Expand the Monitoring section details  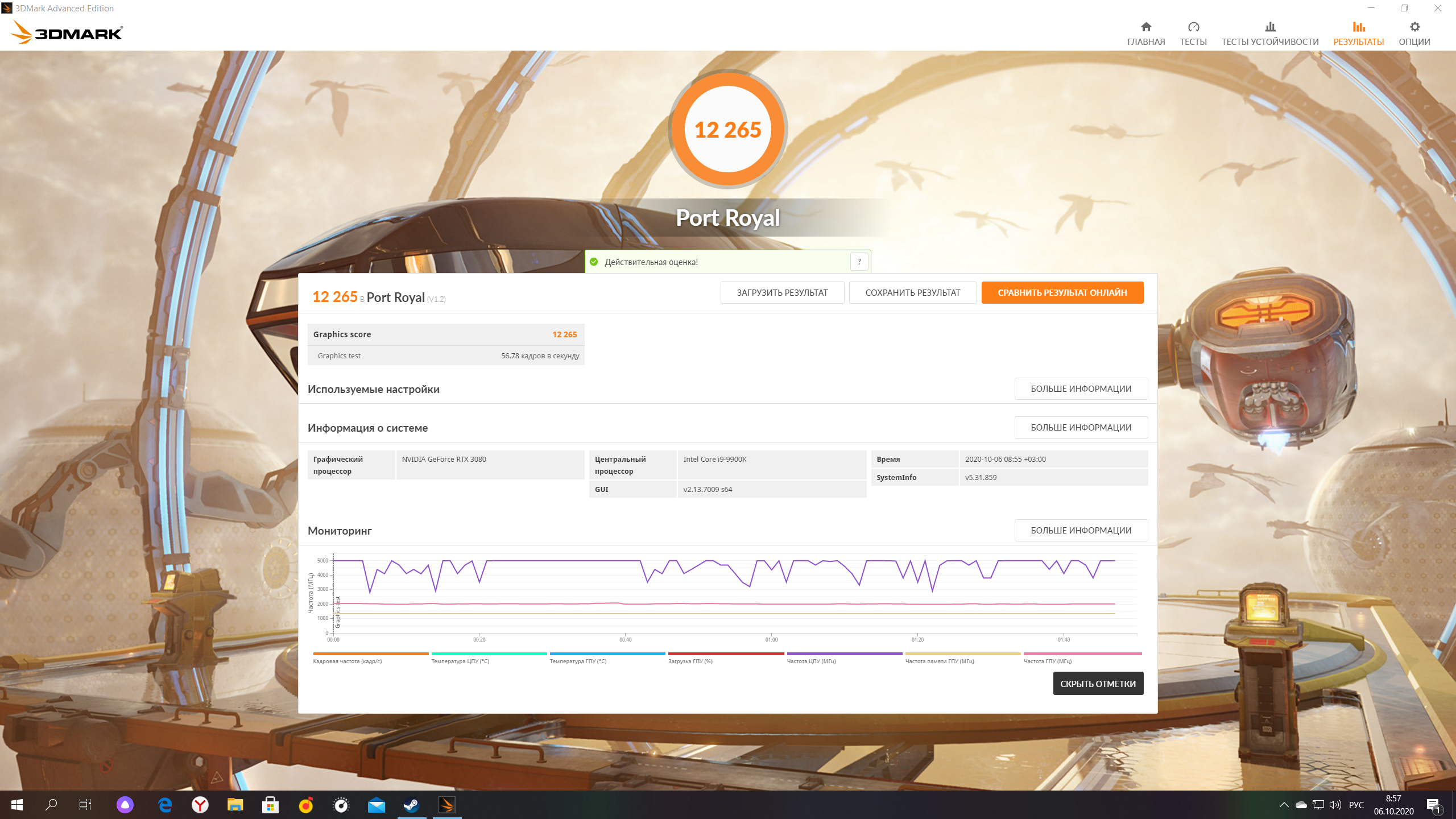point(1081,531)
